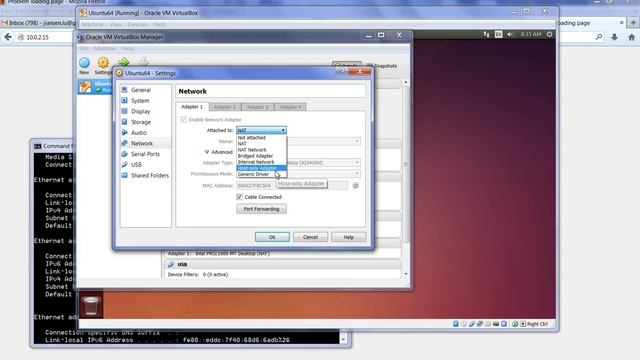Screen dimensions: 640x360
Task: Click green Start arrow in VirtualBox Manager
Action: 124,62
